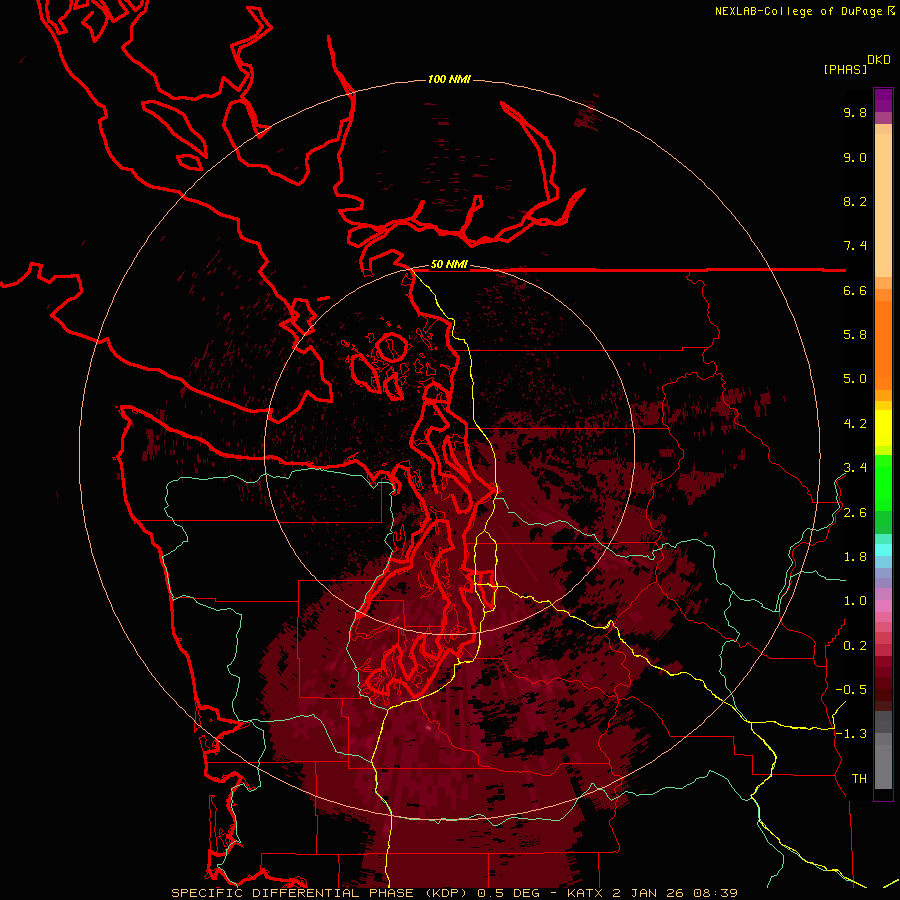Click the 50 NMI range ring label

pos(449,265)
